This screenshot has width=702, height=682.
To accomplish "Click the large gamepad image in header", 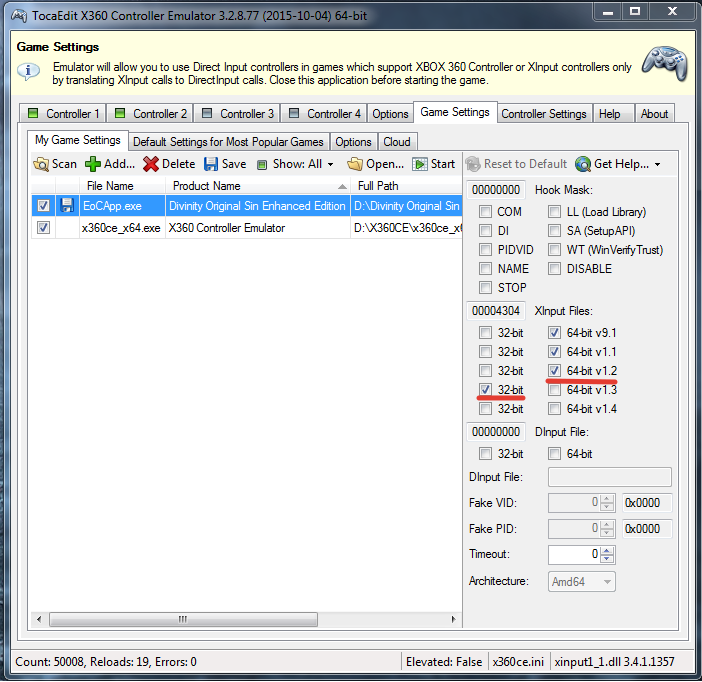I will pyautogui.click(x=665, y=63).
